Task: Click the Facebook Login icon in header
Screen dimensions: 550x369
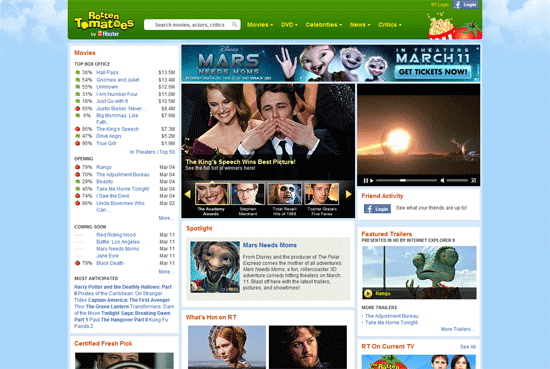Action: pyautogui.click(x=465, y=5)
